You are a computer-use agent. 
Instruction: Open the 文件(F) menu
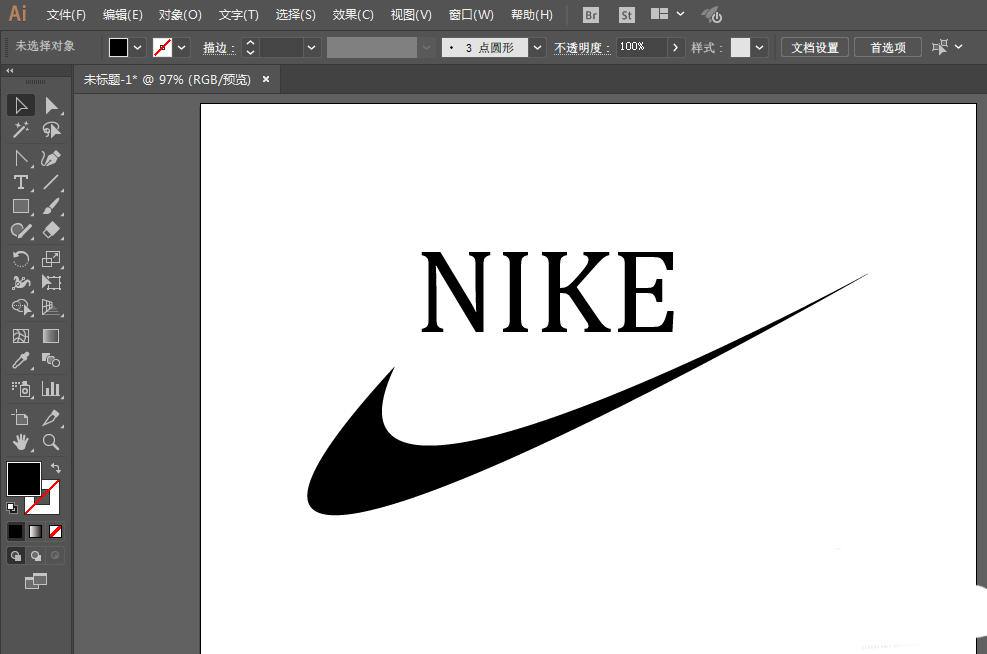[66, 14]
